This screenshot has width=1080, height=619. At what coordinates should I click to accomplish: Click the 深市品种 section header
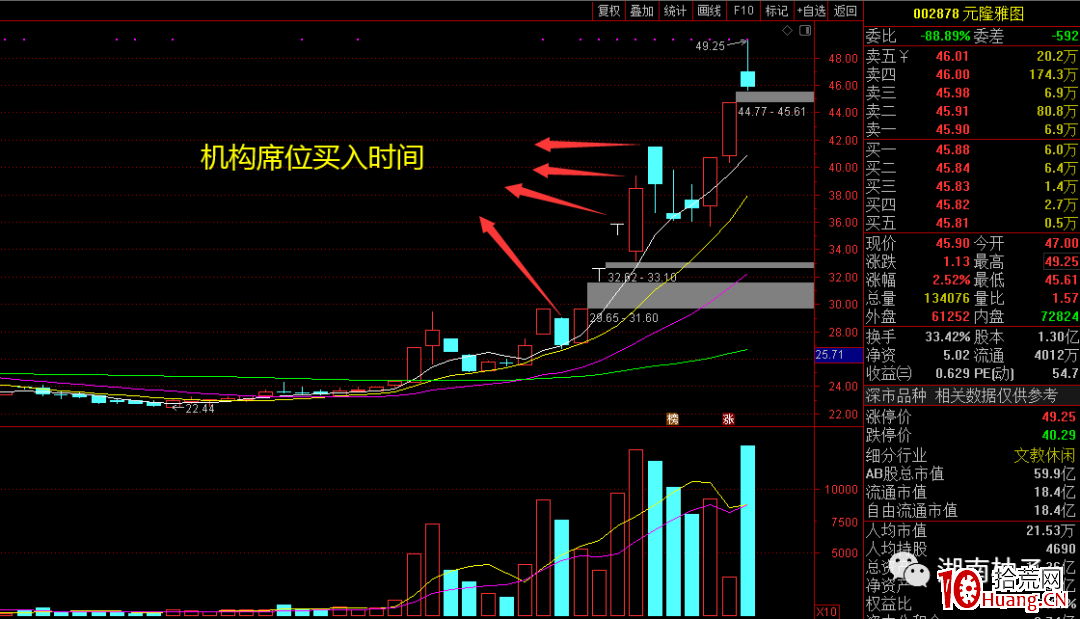(895, 395)
